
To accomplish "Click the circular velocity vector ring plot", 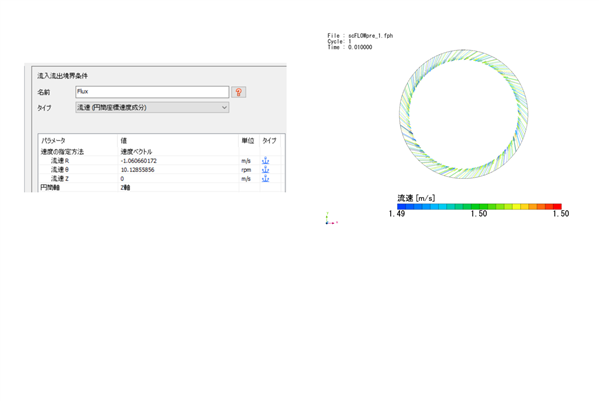I will click(x=463, y=113).
